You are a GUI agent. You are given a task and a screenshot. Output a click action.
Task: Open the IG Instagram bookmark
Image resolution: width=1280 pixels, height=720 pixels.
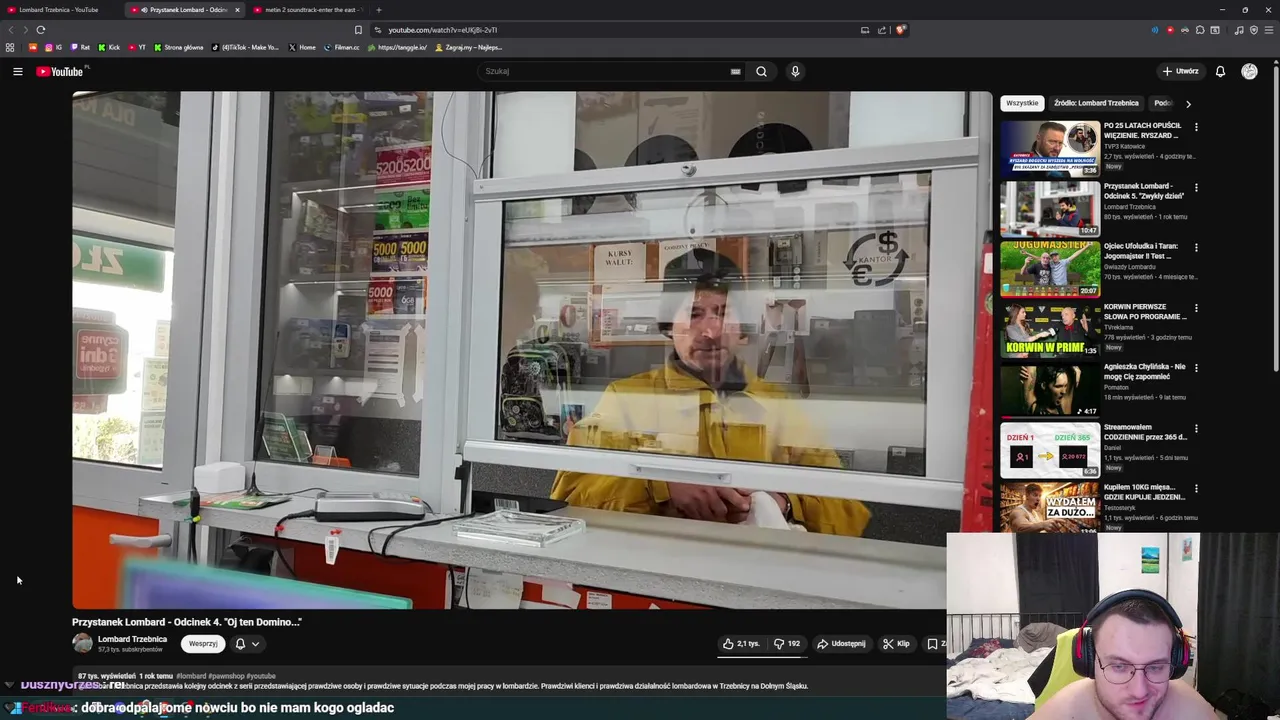click(x=53, y=47)
